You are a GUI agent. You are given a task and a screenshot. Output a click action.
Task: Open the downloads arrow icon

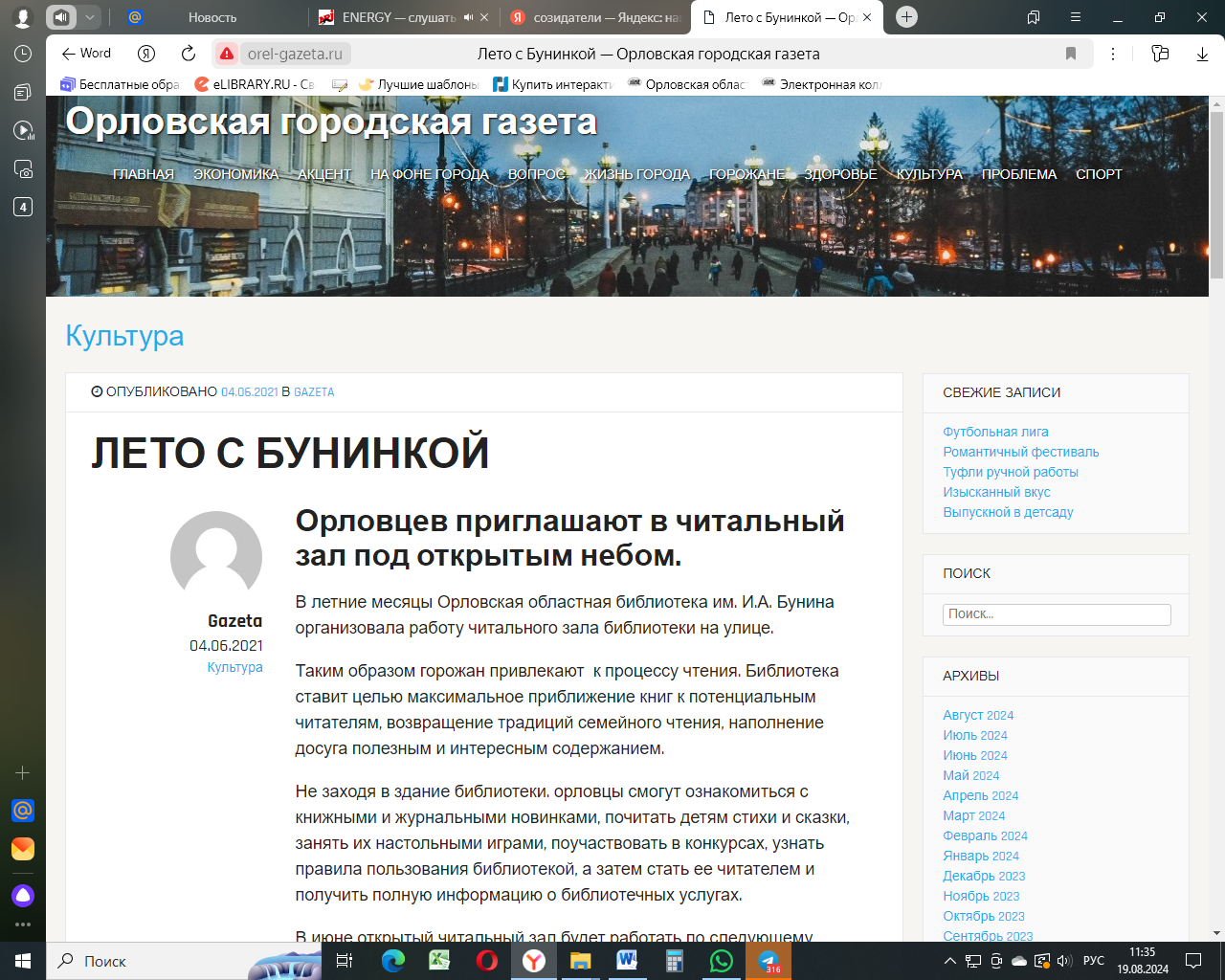1202,54
